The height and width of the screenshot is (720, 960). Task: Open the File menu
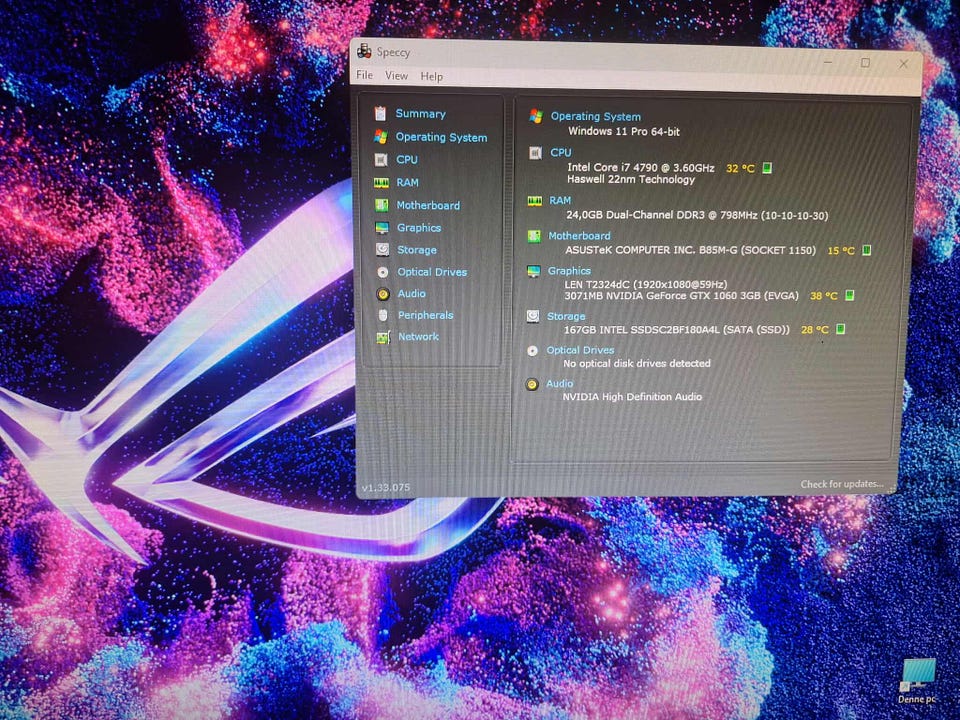364,75
